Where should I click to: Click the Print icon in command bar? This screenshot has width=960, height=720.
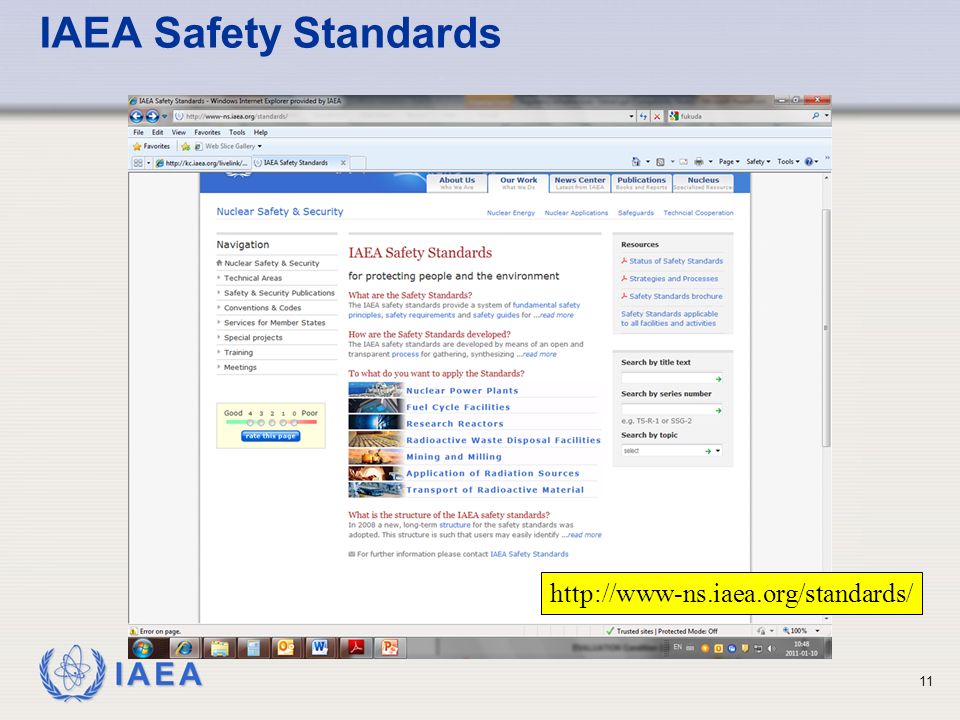(699, 162)
